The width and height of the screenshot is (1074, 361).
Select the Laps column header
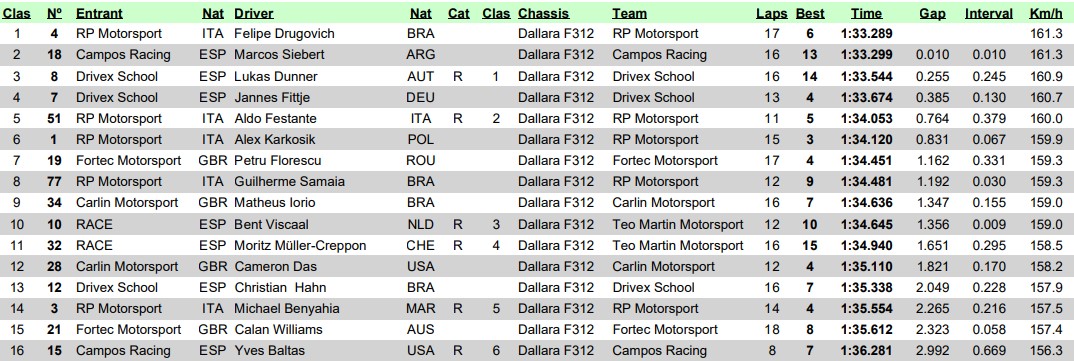point(772,13)
